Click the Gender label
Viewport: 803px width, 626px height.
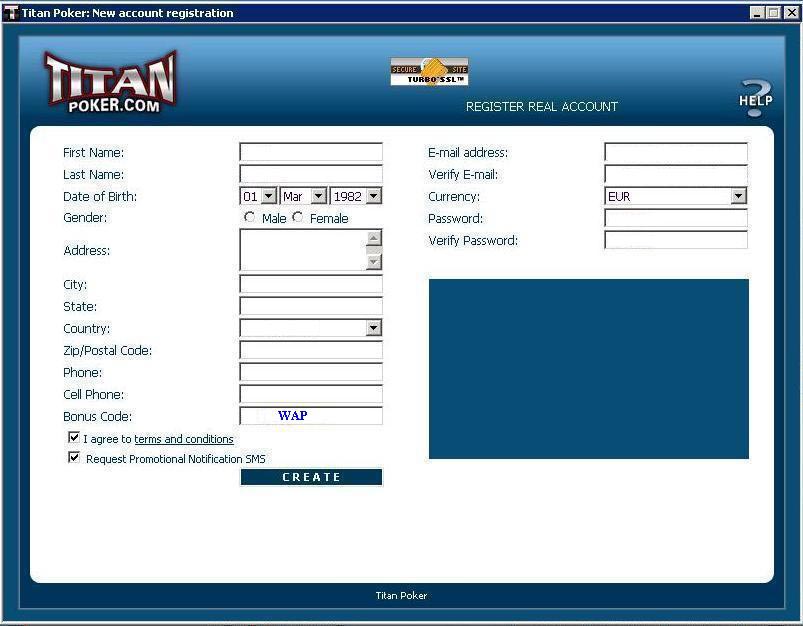[85, 218]
